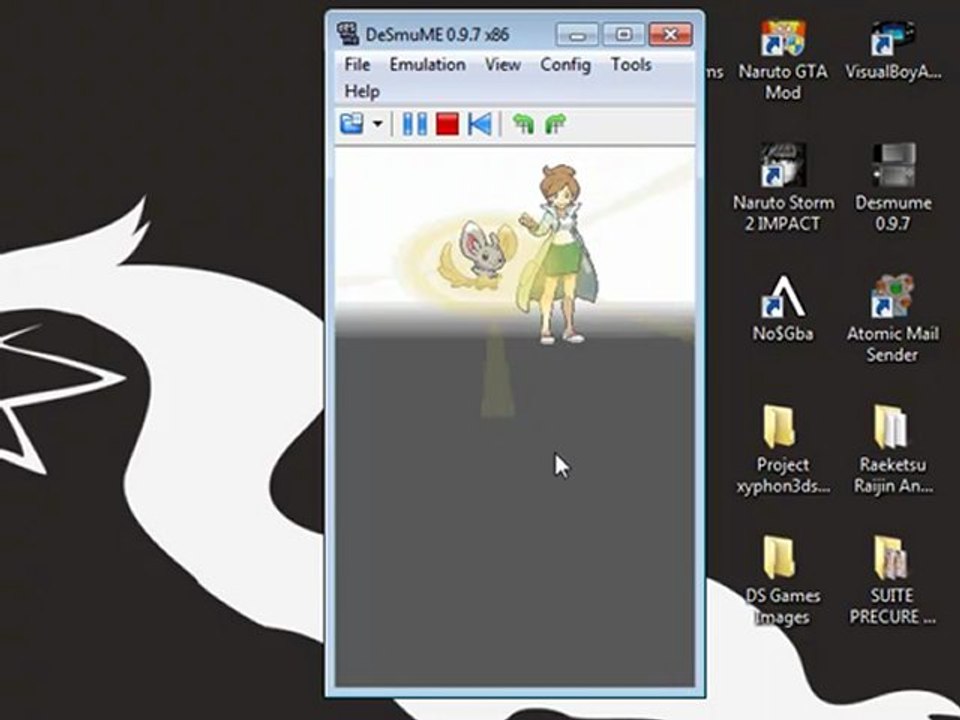Stop emulation with the red square

coord(448,124)
